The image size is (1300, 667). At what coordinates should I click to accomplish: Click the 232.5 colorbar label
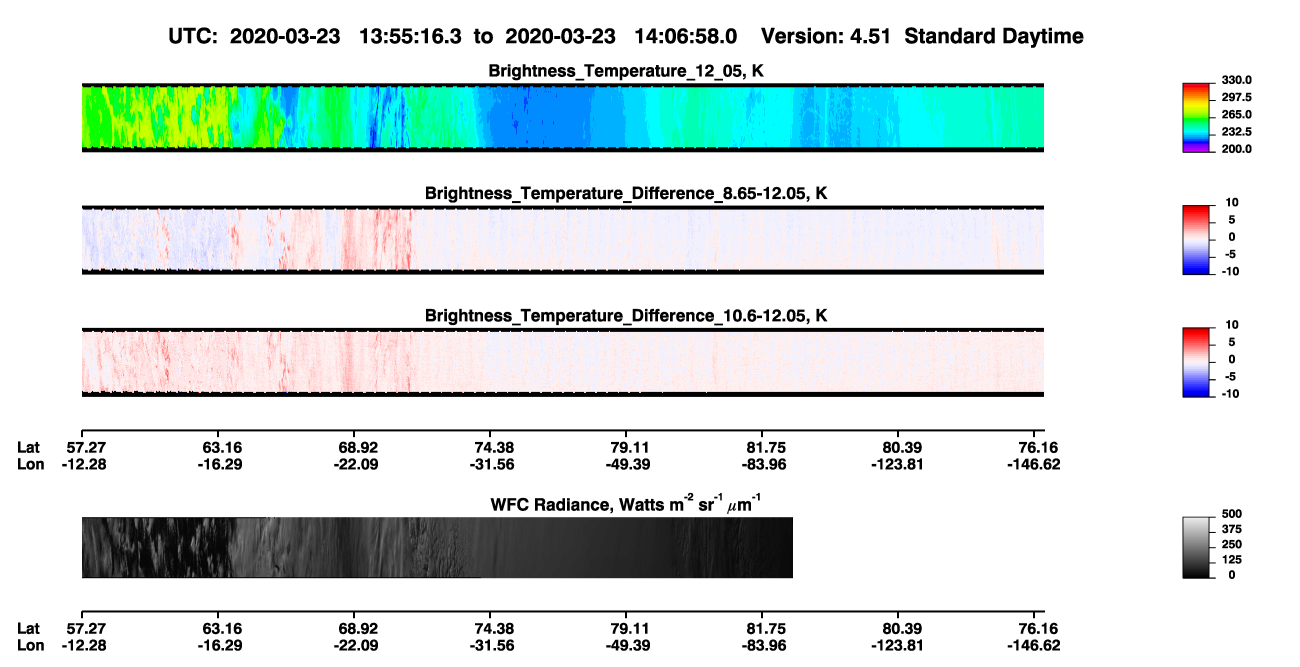click(x=1236, y=132)
